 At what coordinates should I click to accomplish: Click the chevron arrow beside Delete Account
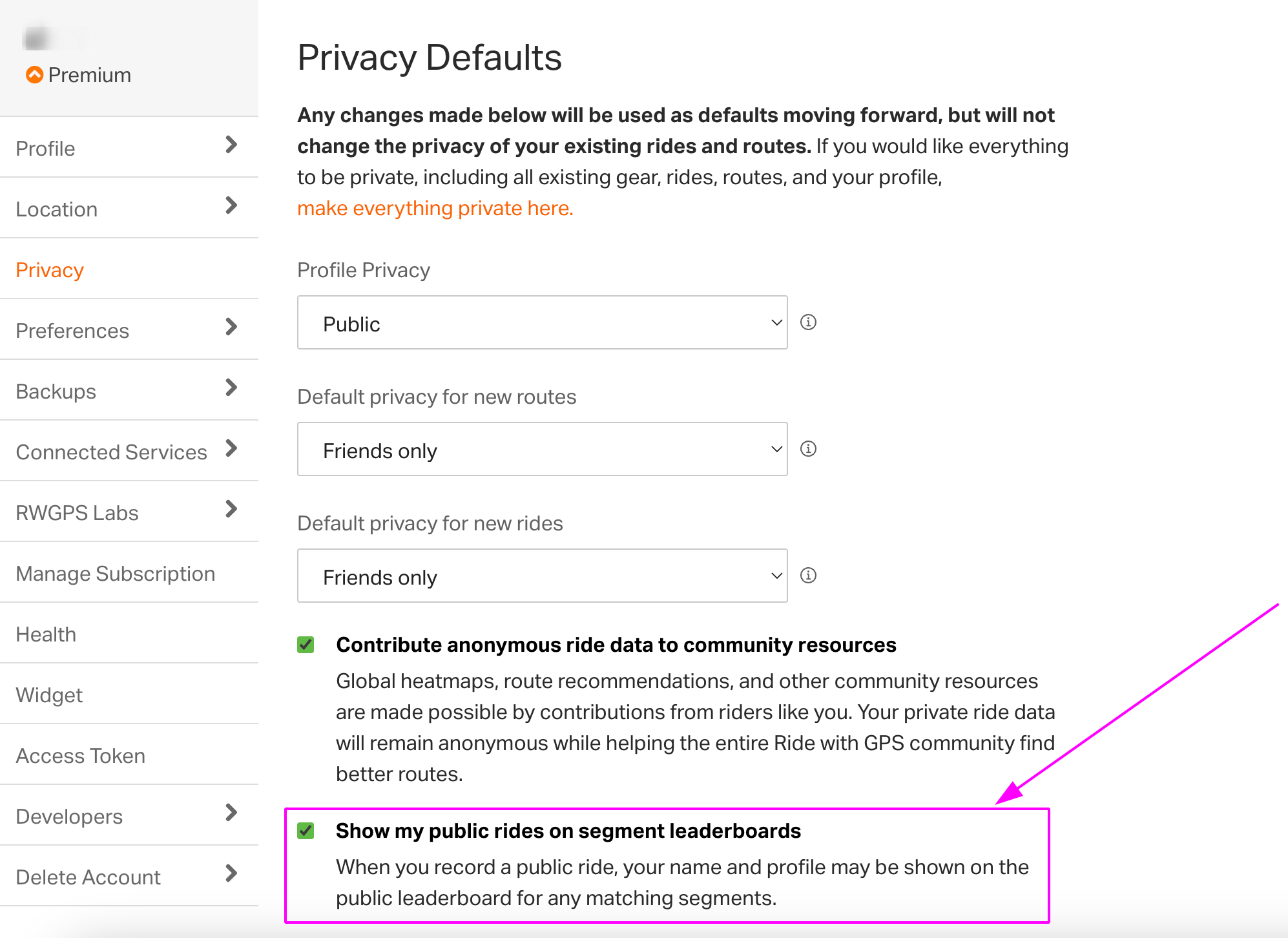(231, 873)
